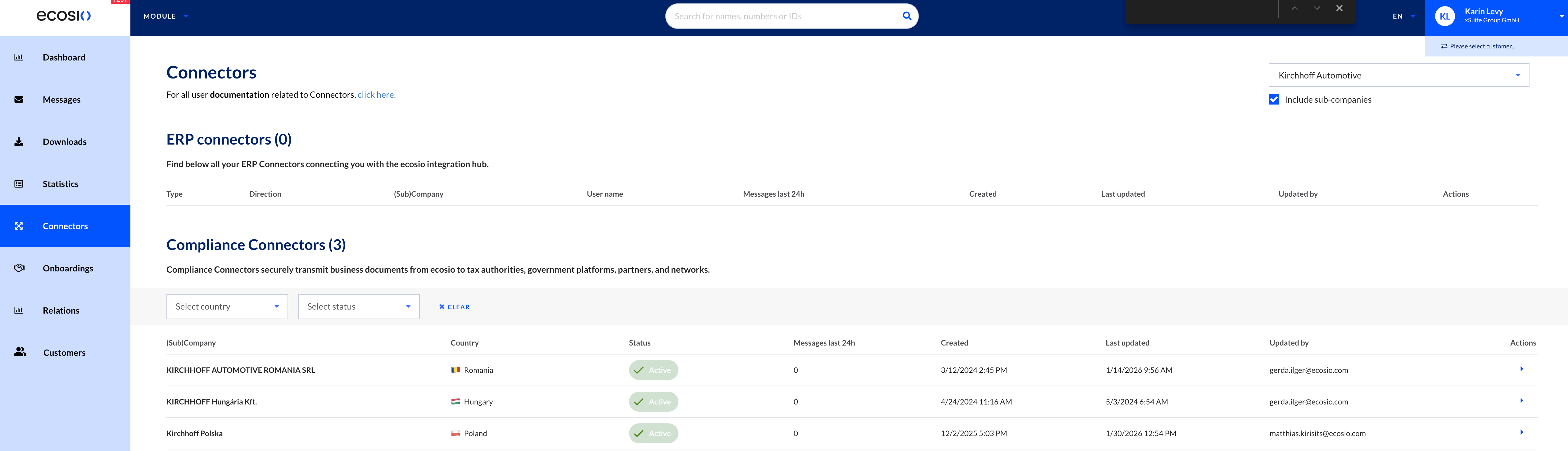
Task: Open the Kirchhoff Automotive company dropdown
Action: [x=1398, y=75]
